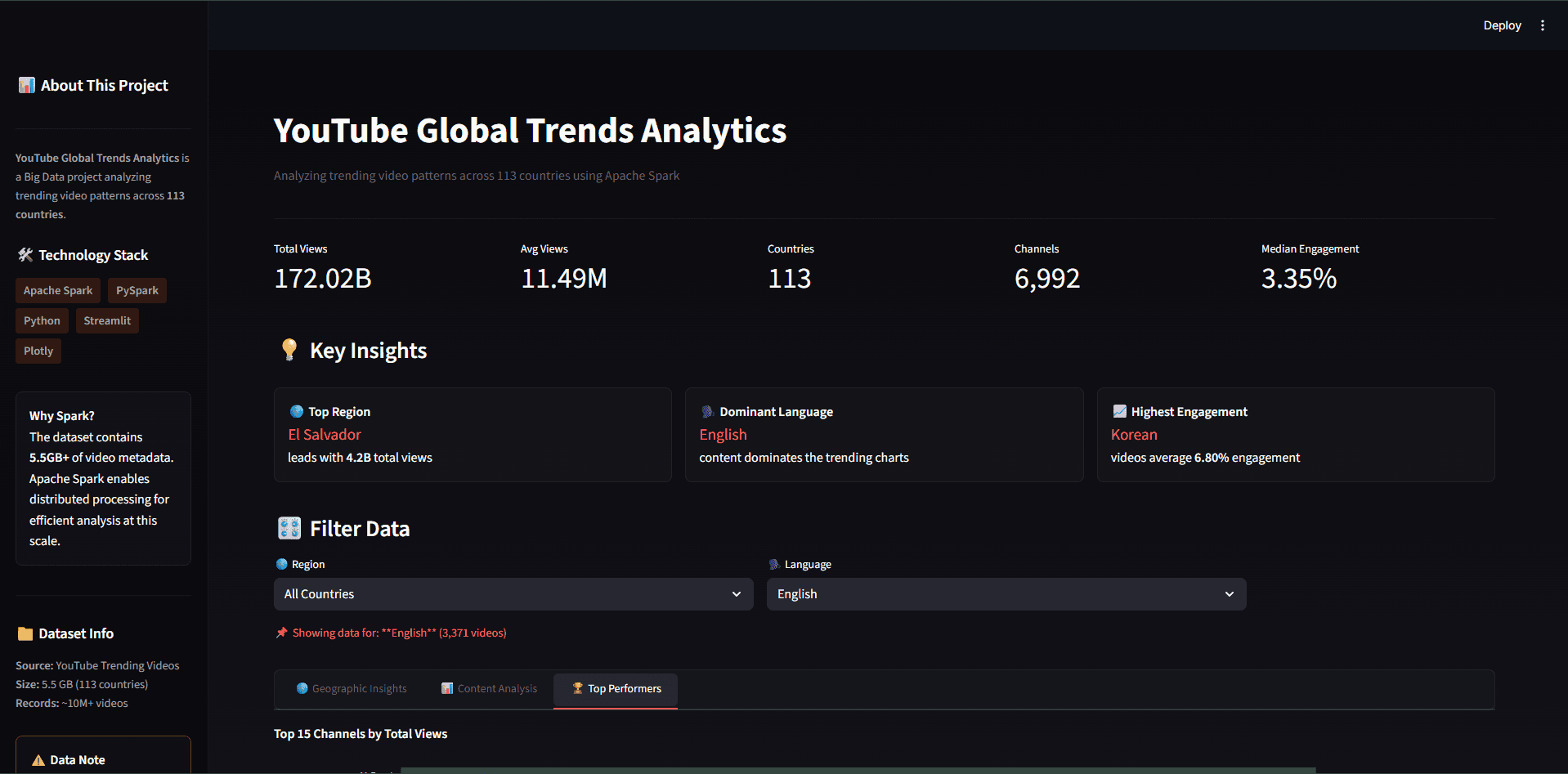Screen dimensions: 1568x774
Task: Click the pushpin icon before Showing data for
Action: (x=281, y=632)
